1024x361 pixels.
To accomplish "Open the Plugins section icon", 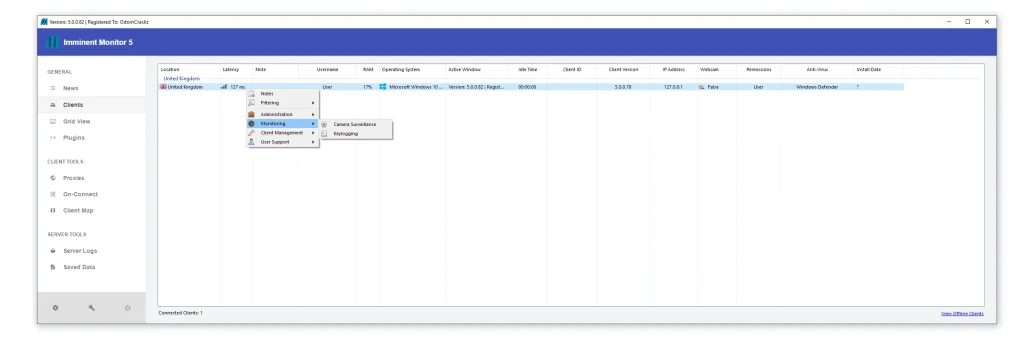I will [53, 138].
